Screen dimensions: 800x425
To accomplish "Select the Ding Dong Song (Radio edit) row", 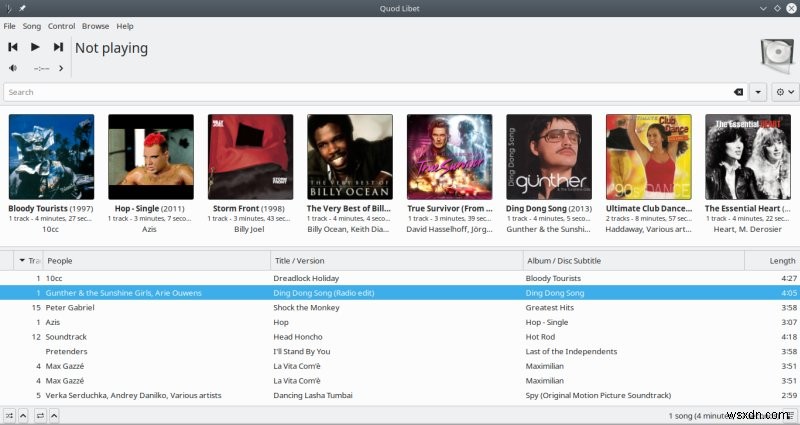I will click(x=400, y=293).
